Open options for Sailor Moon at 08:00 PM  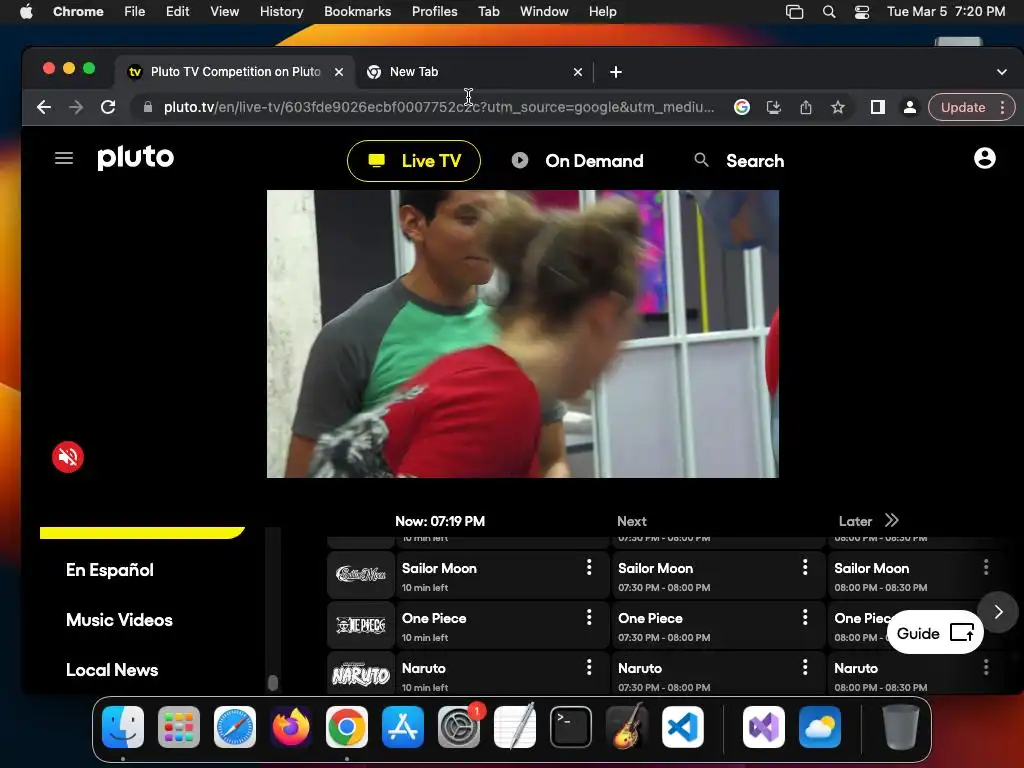pyautogui.click(x=986, y=567)
